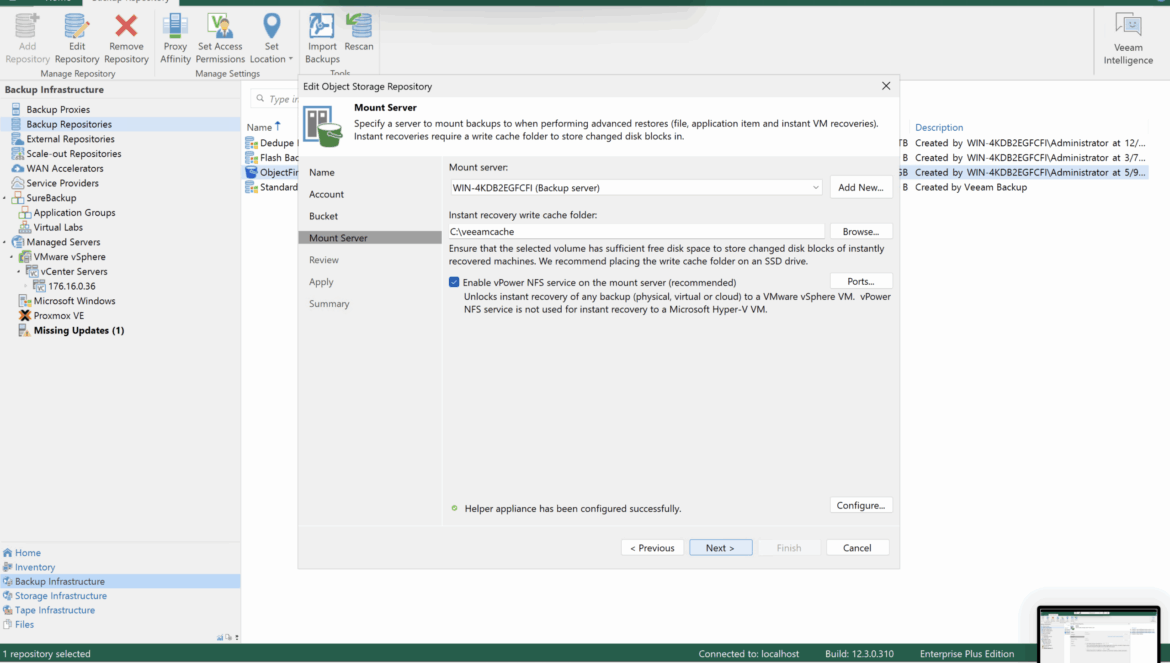
Task: Click the Next > button
Action: click(x=720, y=547)
